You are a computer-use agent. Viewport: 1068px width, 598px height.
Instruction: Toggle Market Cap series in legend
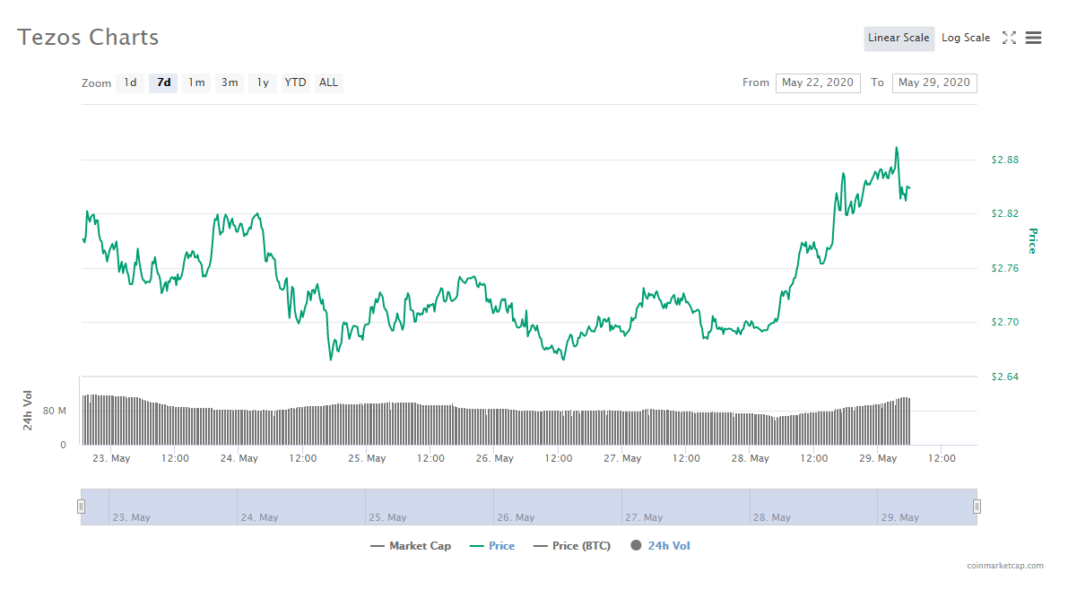click(x=411, y=546)
